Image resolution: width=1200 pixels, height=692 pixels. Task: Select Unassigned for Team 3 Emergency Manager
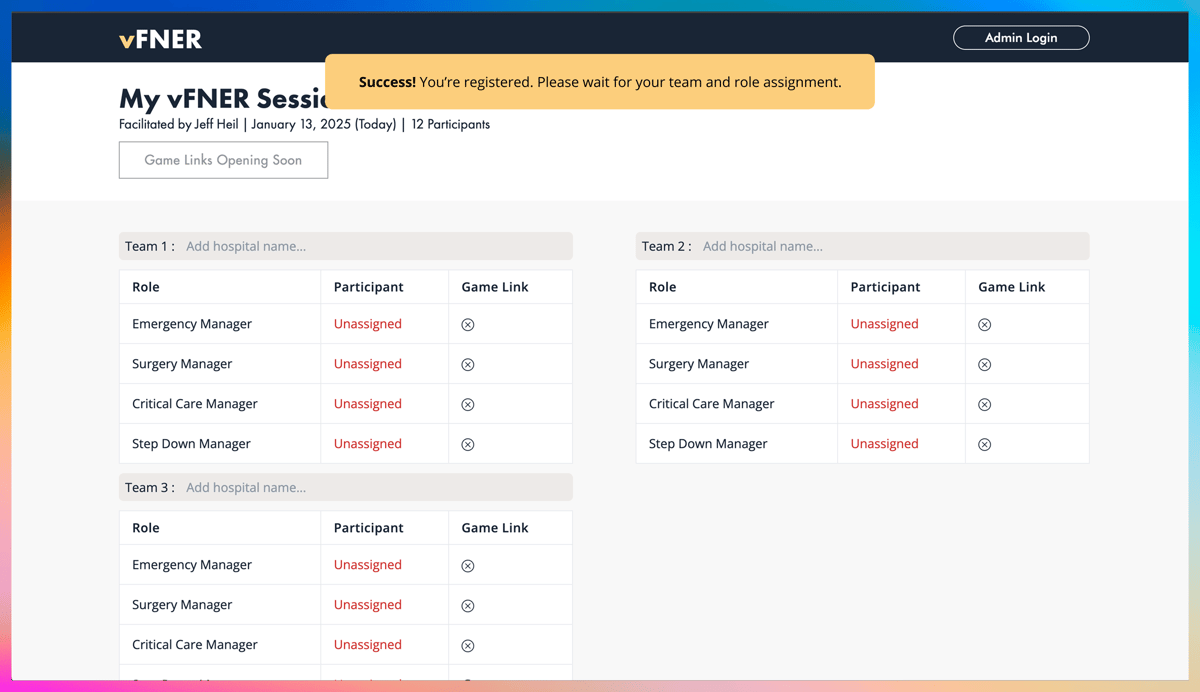point(368,565)
